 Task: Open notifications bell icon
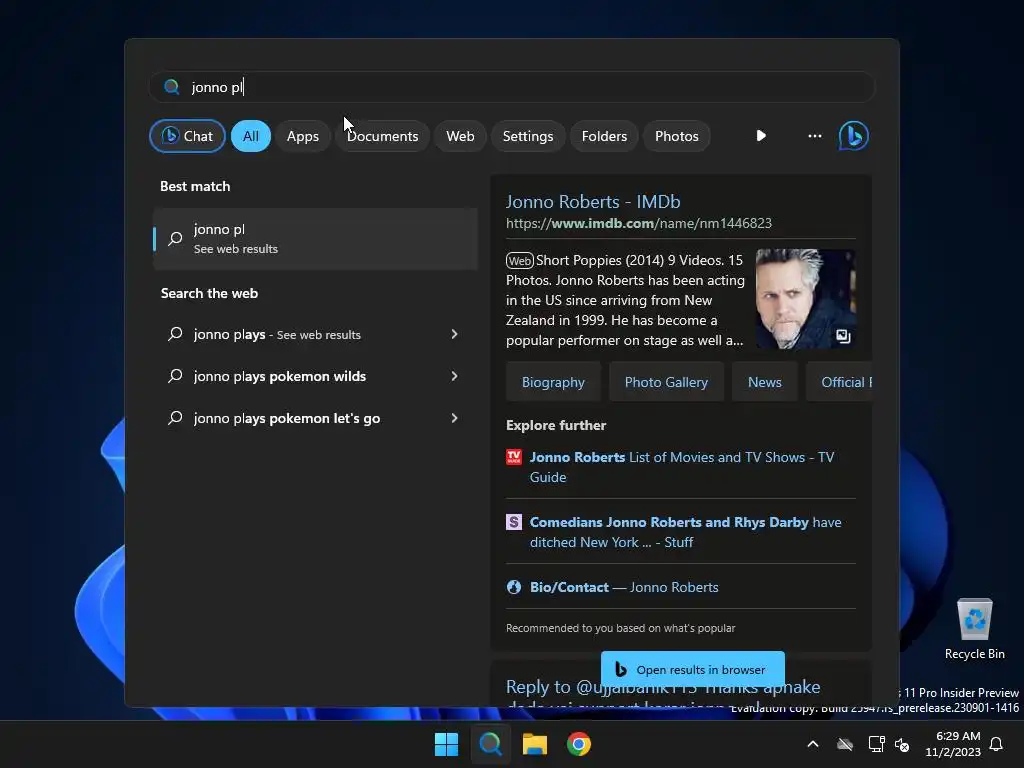click(997, 744)
